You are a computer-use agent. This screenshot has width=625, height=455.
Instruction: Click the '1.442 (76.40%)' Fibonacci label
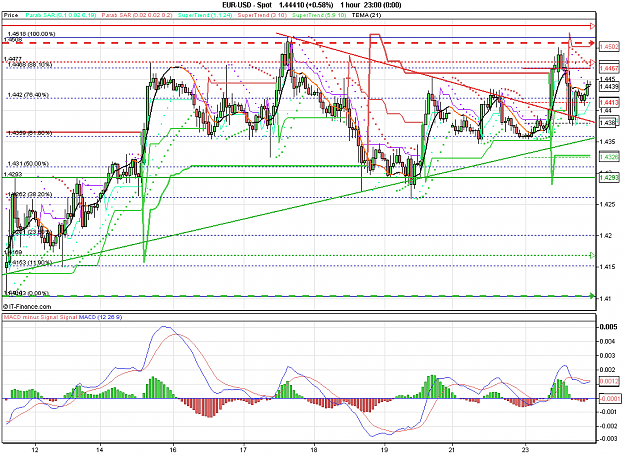click(28, 95)
